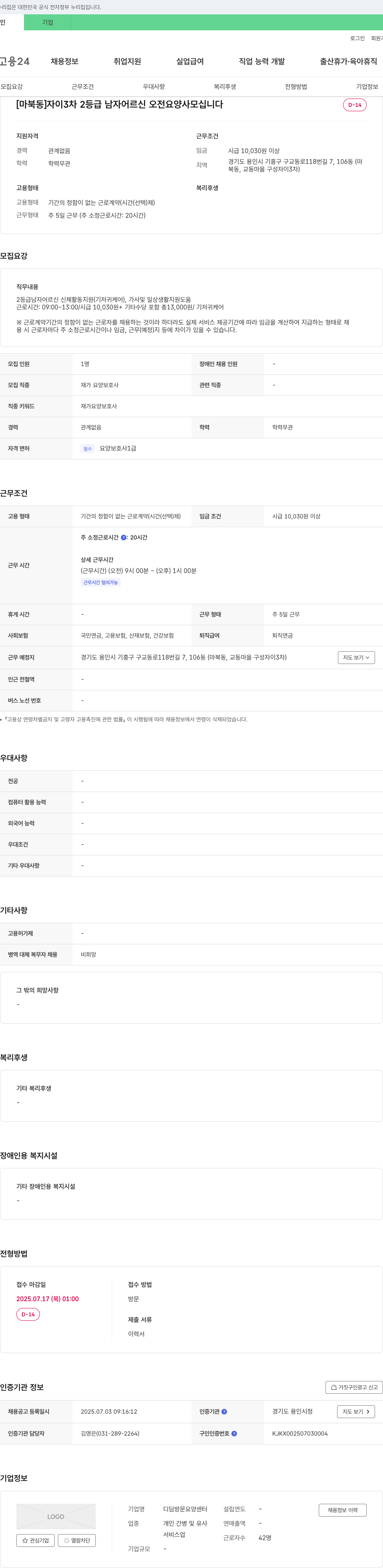Screen dimensions: 383x1568
Task: Switch to the 기업 tab
Action: (x=47, y=22)
